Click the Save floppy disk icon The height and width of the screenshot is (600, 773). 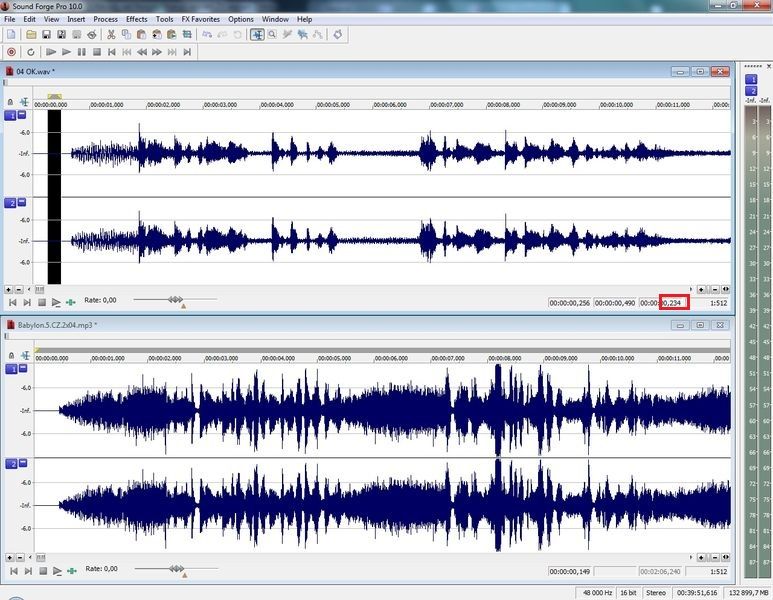pos(46,35)
